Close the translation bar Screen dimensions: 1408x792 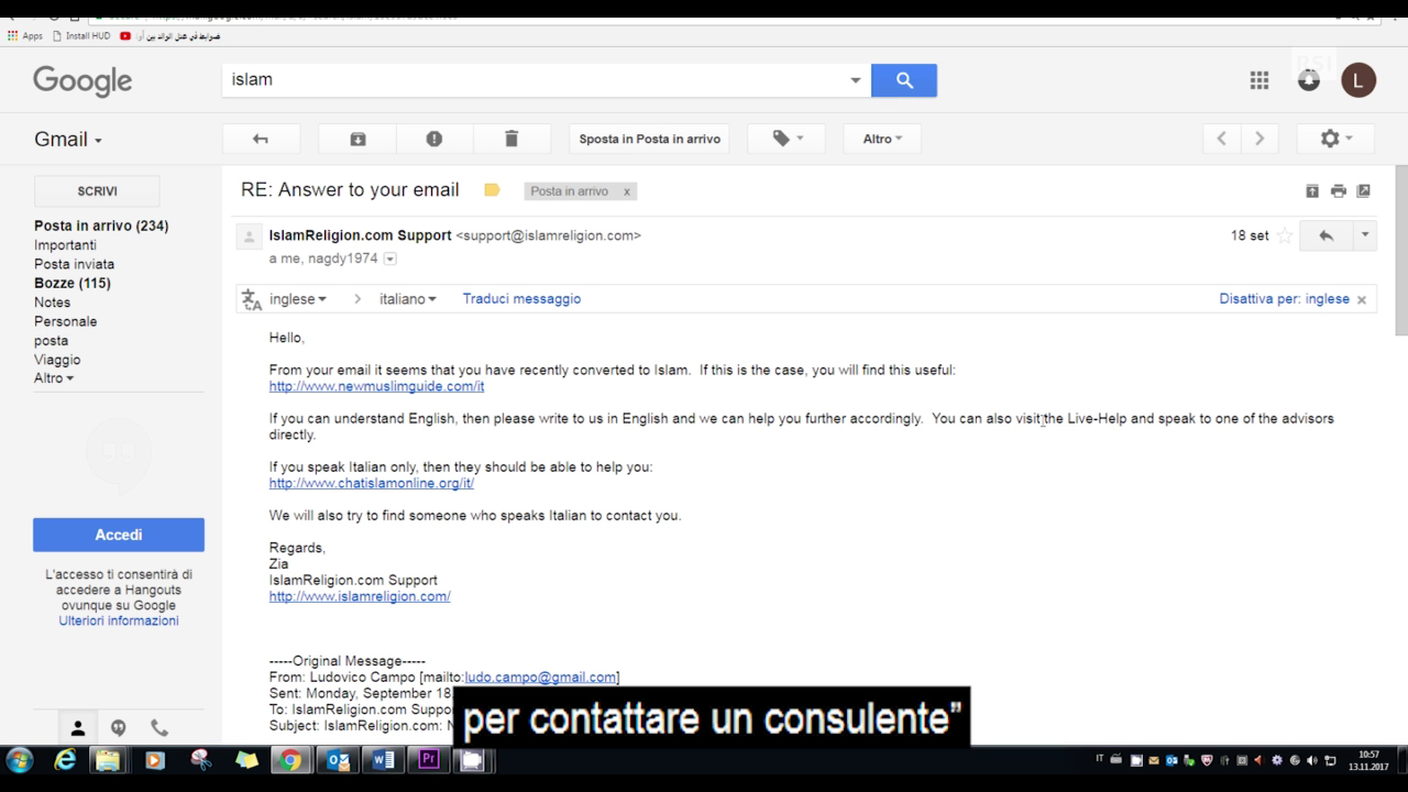(1362, 300)
